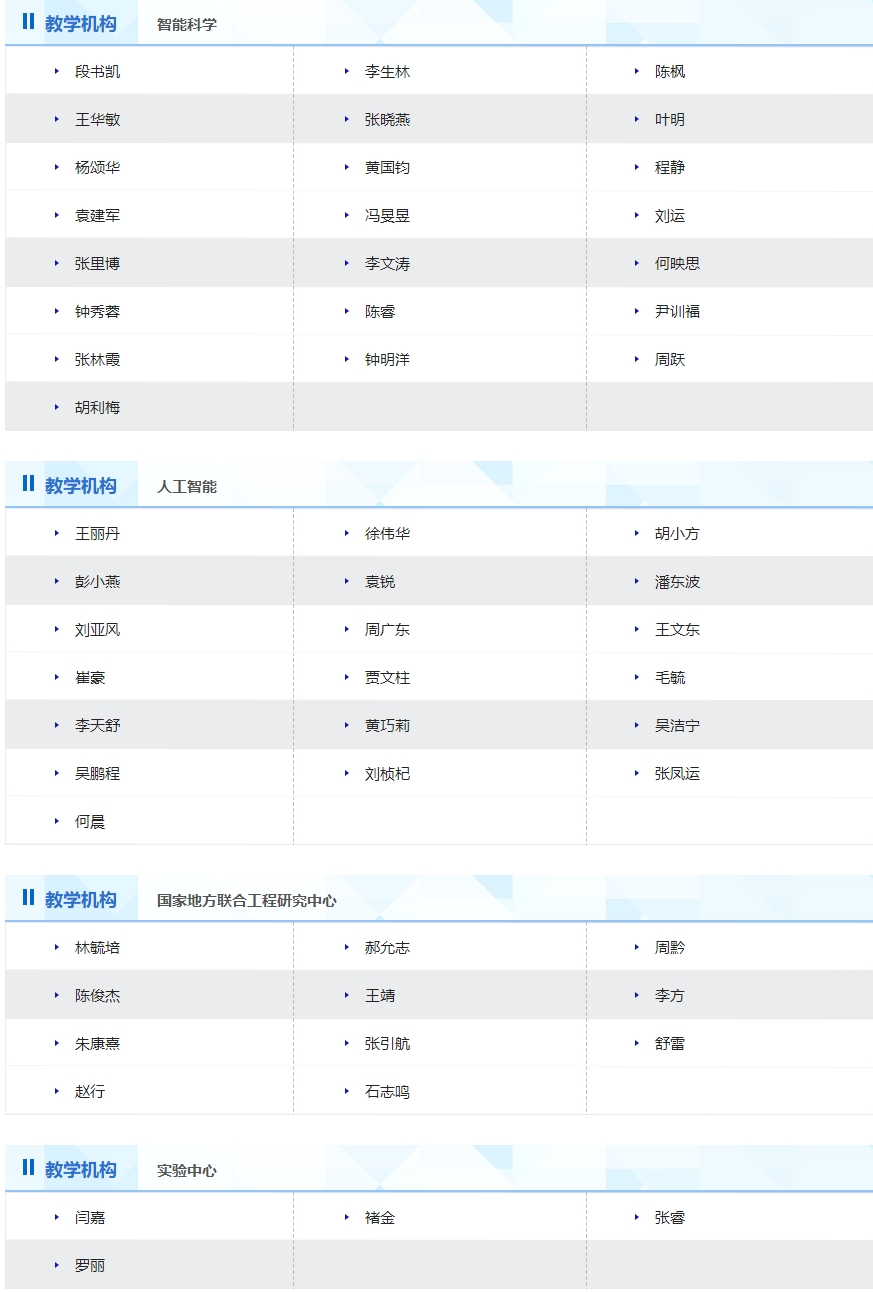Select the 智能科学 section title
873x1293 pixels.
point(187,25)
